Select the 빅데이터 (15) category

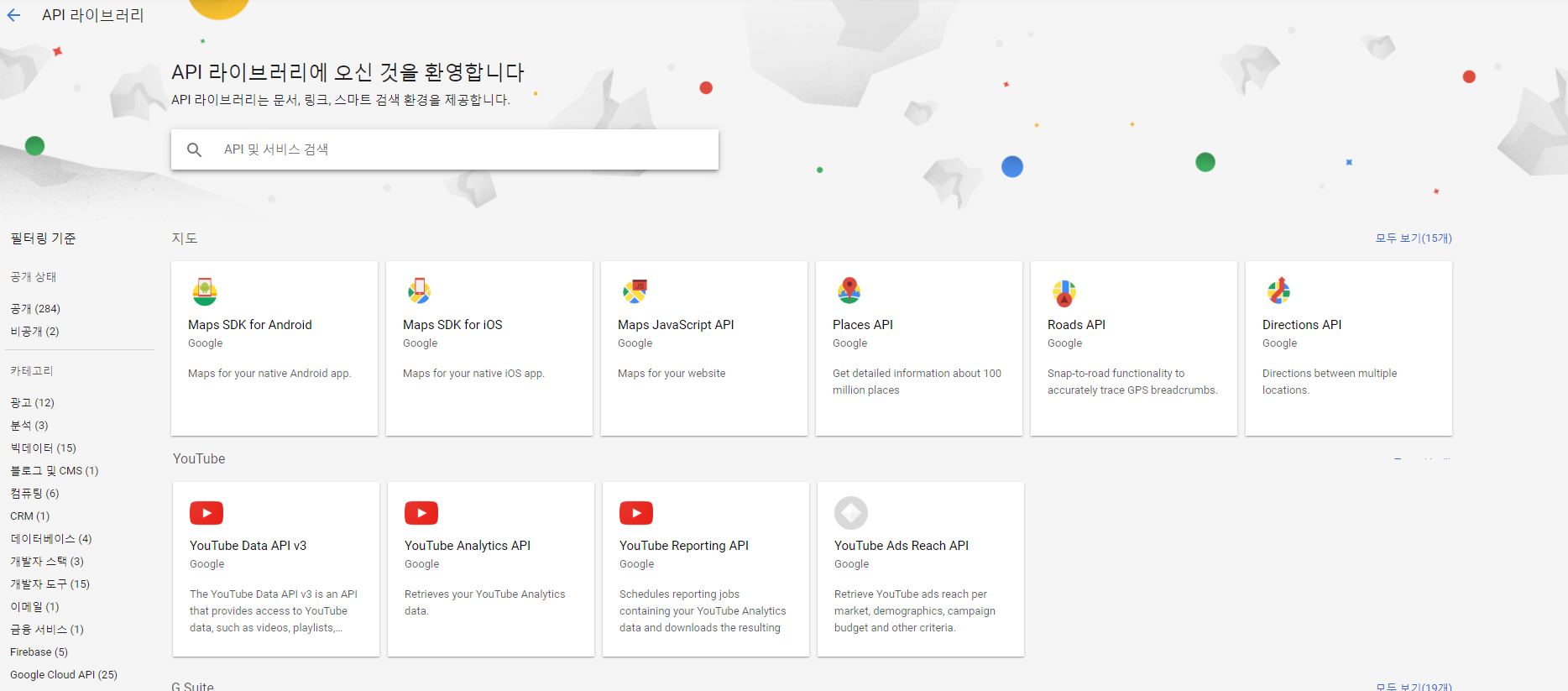(x=43, y=448)
